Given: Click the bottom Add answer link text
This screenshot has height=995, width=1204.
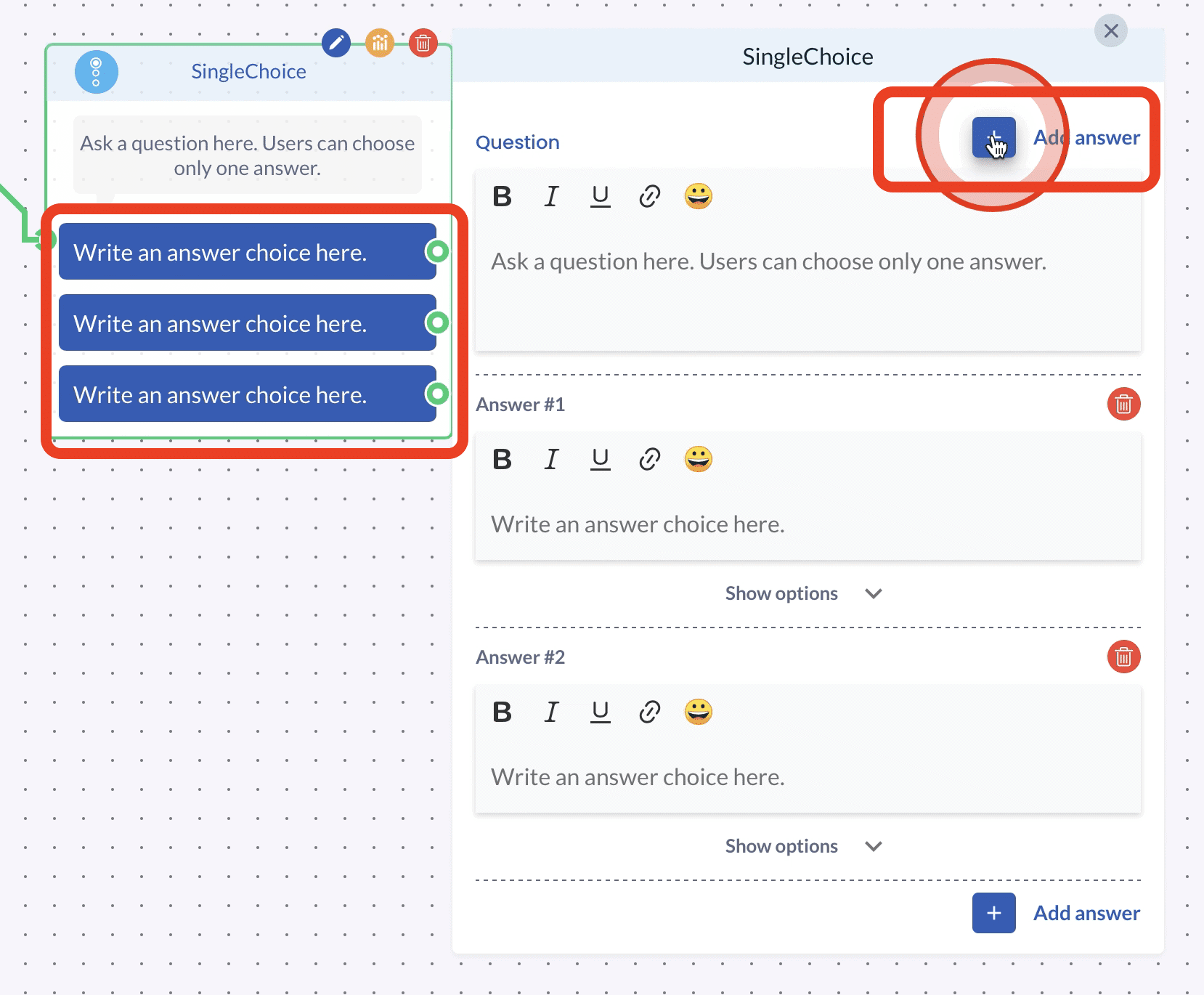Looking at the screenshot, I should pyautogui.click(x=1086, y=913).
